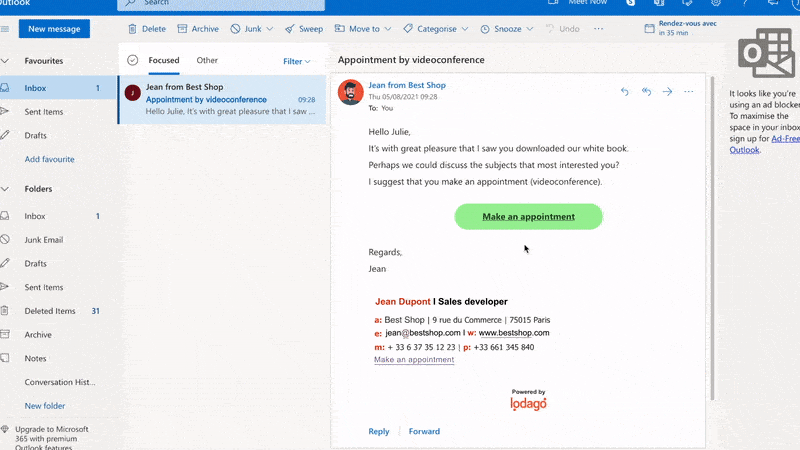Image resolution: width=800 pixels, height=450 pixels.
Task: Open the Junk dropdown arrow
Action: [269, 29]
